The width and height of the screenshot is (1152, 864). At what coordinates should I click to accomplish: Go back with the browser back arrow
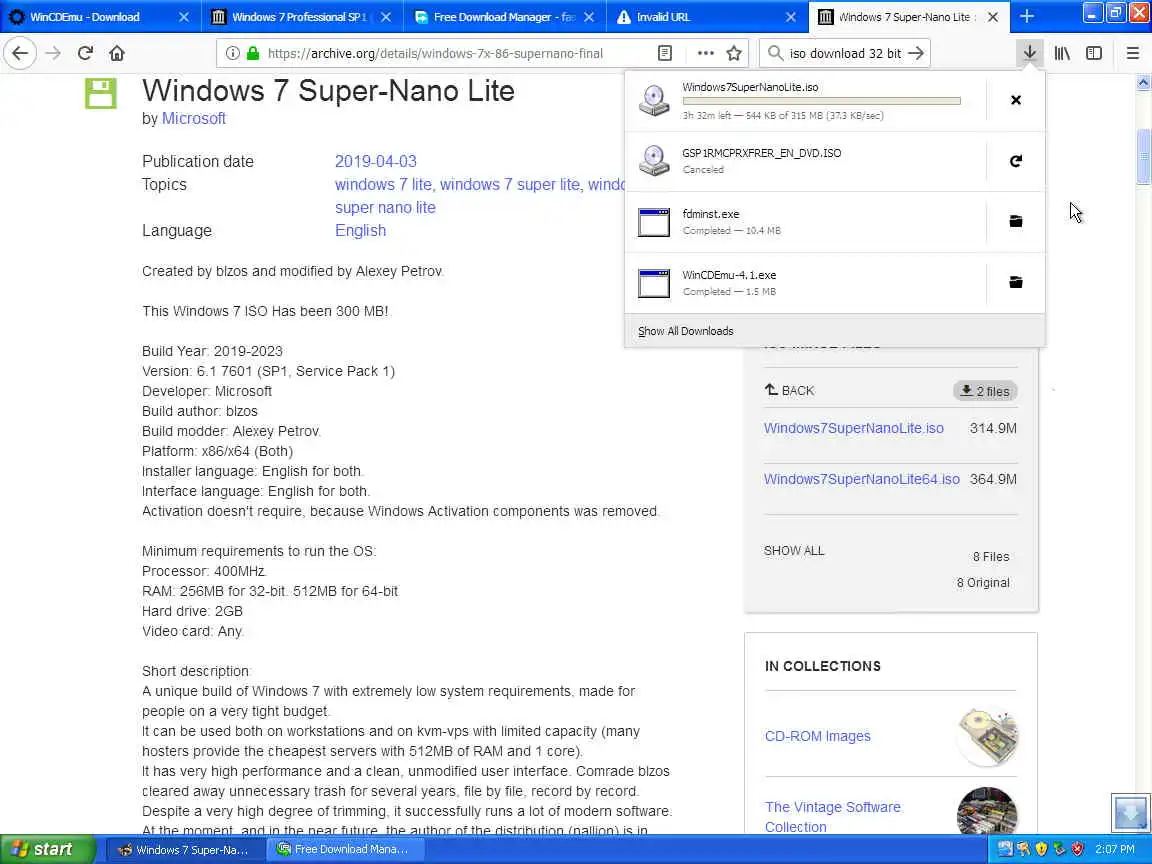20,53
